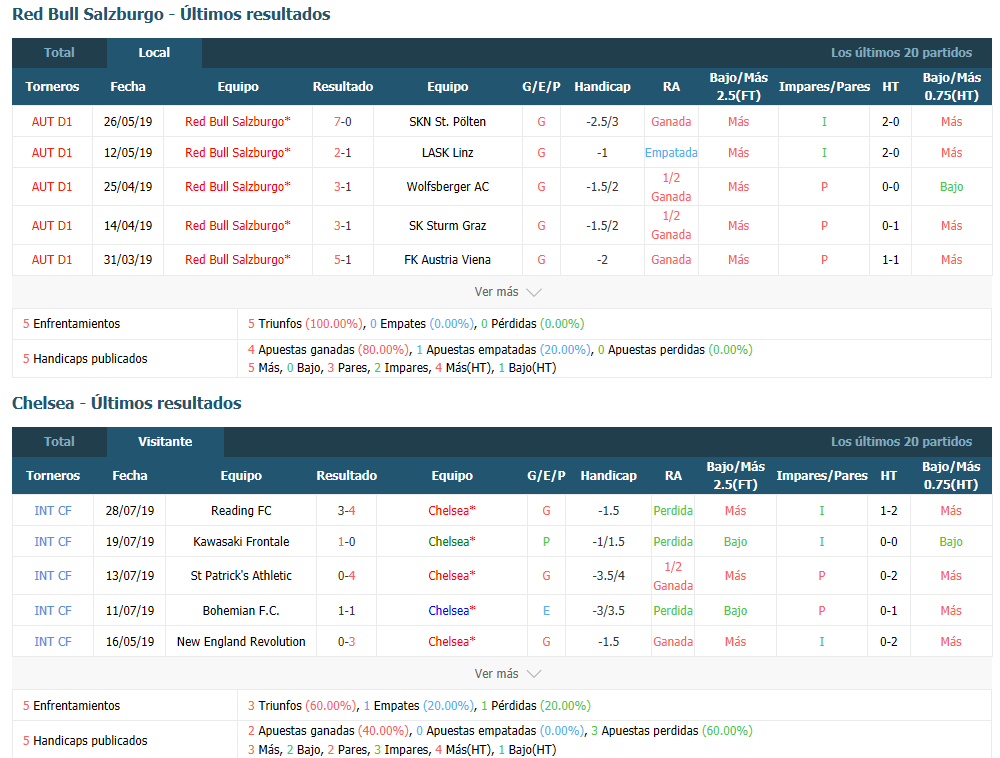Click blue Chelsea* in Bohemian F.C. row
Image resolution: width=1000 pixels, height=758 pixels.
point(452,611)
